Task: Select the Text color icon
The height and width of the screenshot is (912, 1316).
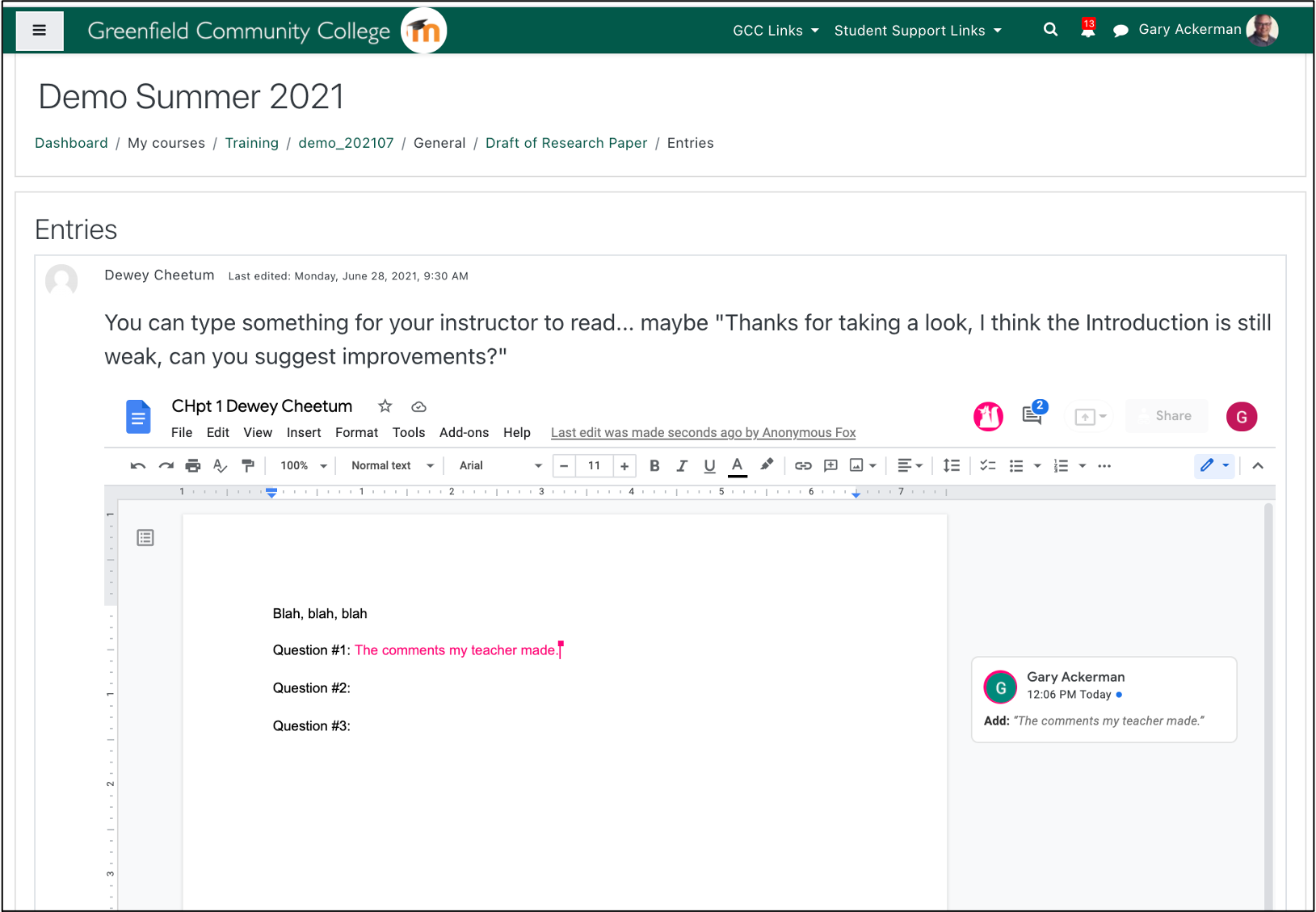Action: tap(737, 465)
